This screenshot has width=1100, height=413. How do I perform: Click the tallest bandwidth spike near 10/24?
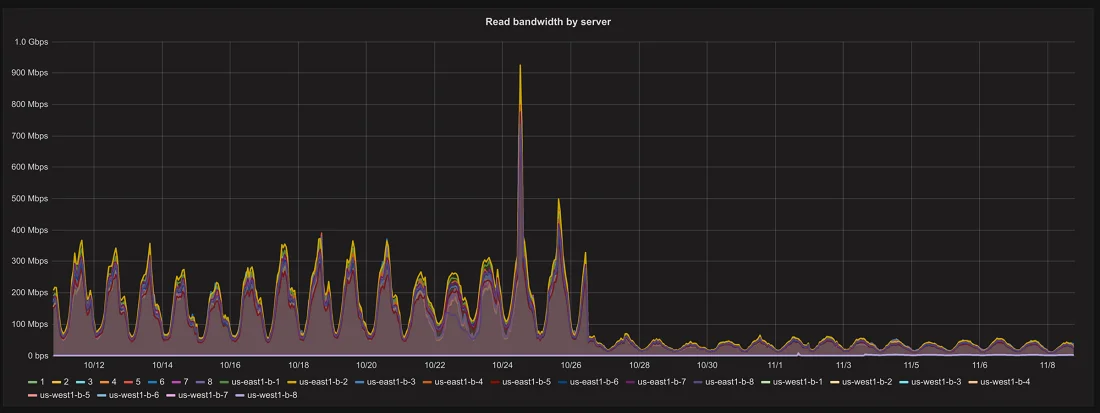(x=520, y=66)
